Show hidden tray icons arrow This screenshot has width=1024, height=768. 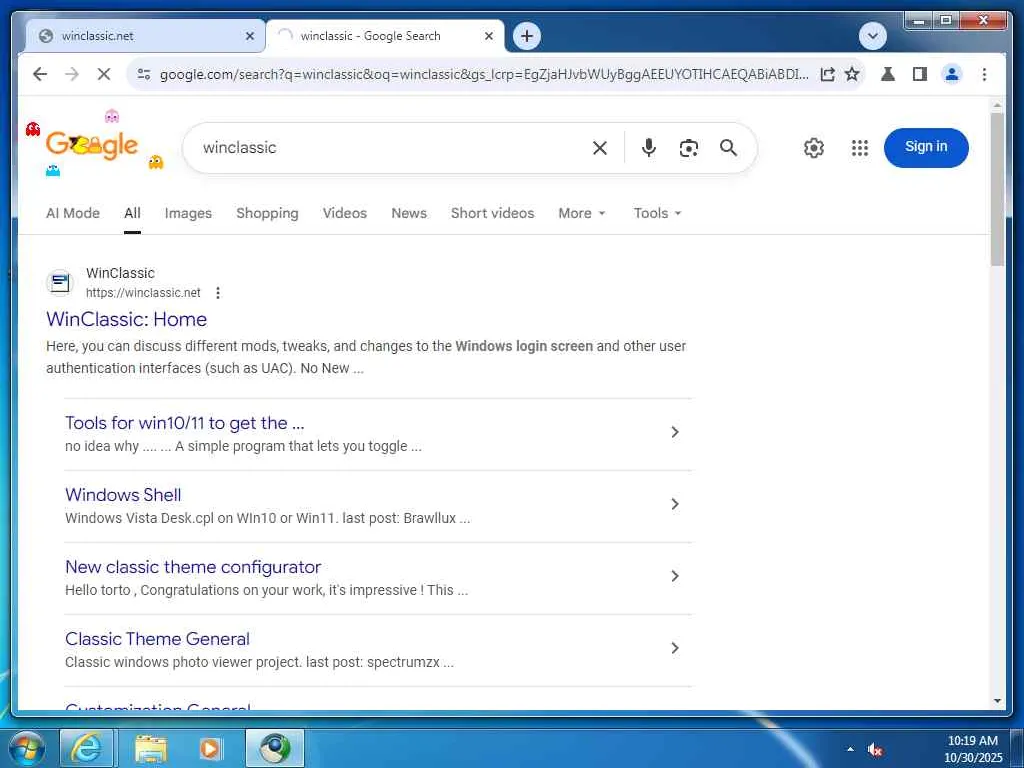click(x=850, y=749)
